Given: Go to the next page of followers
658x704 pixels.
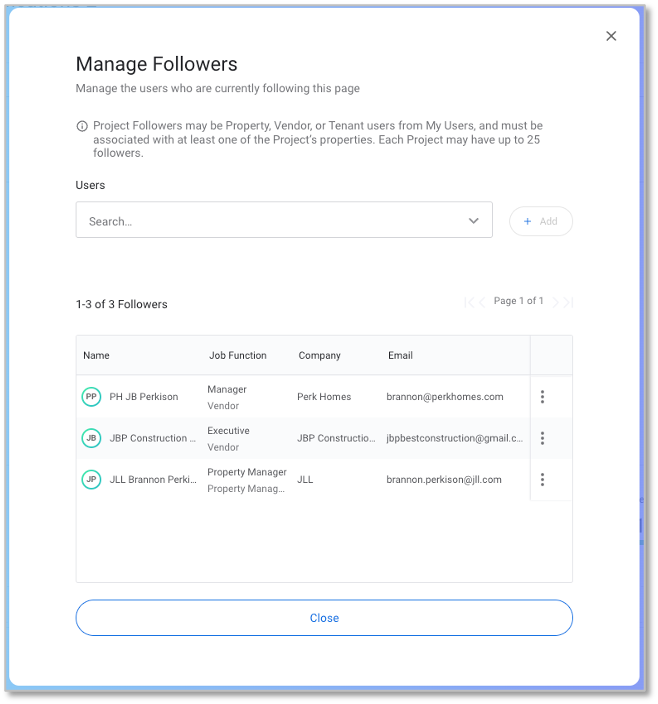Looking at the screenshot, I should coord(556,302).
